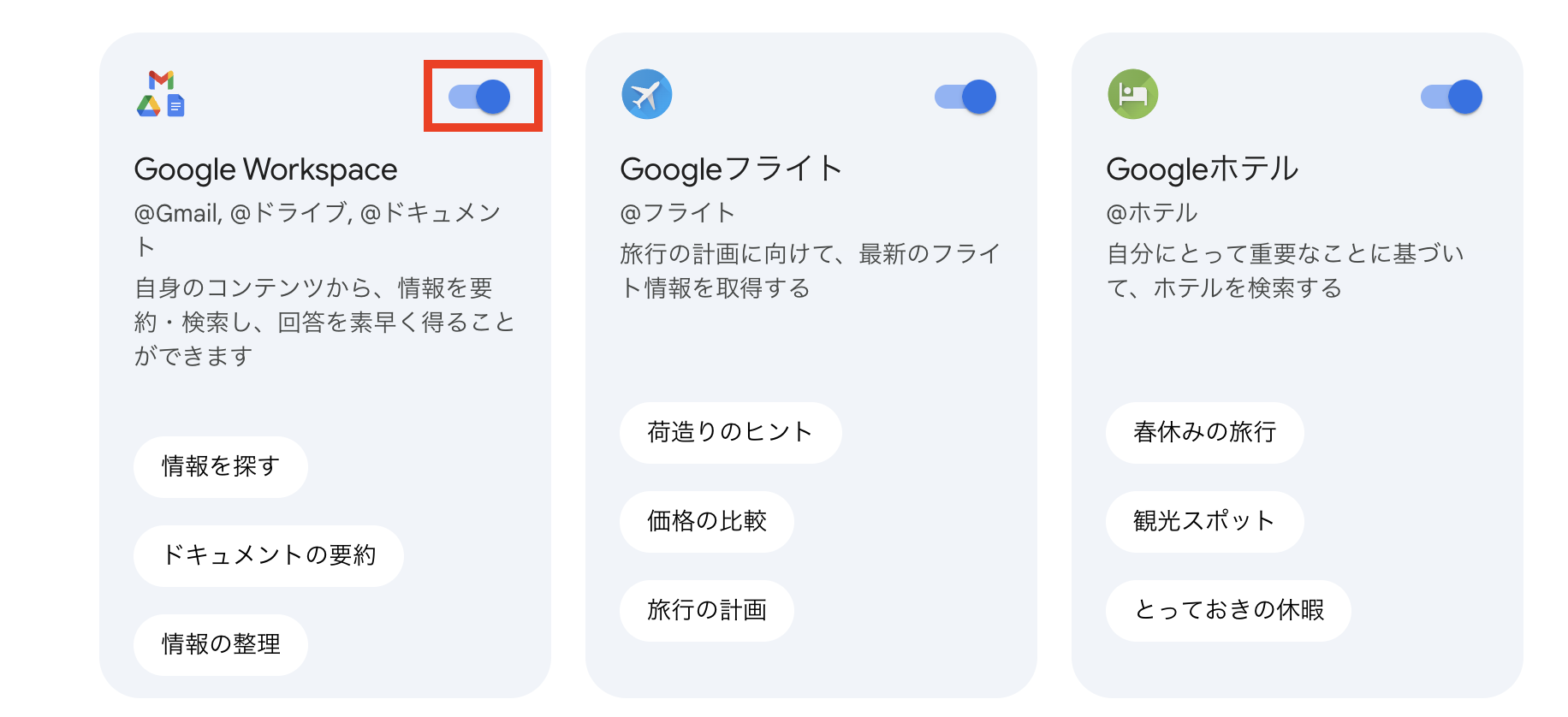This screenshot has height=717, width=1568.
Task: Select the 旅行の計画 chip
Action: 707,610
